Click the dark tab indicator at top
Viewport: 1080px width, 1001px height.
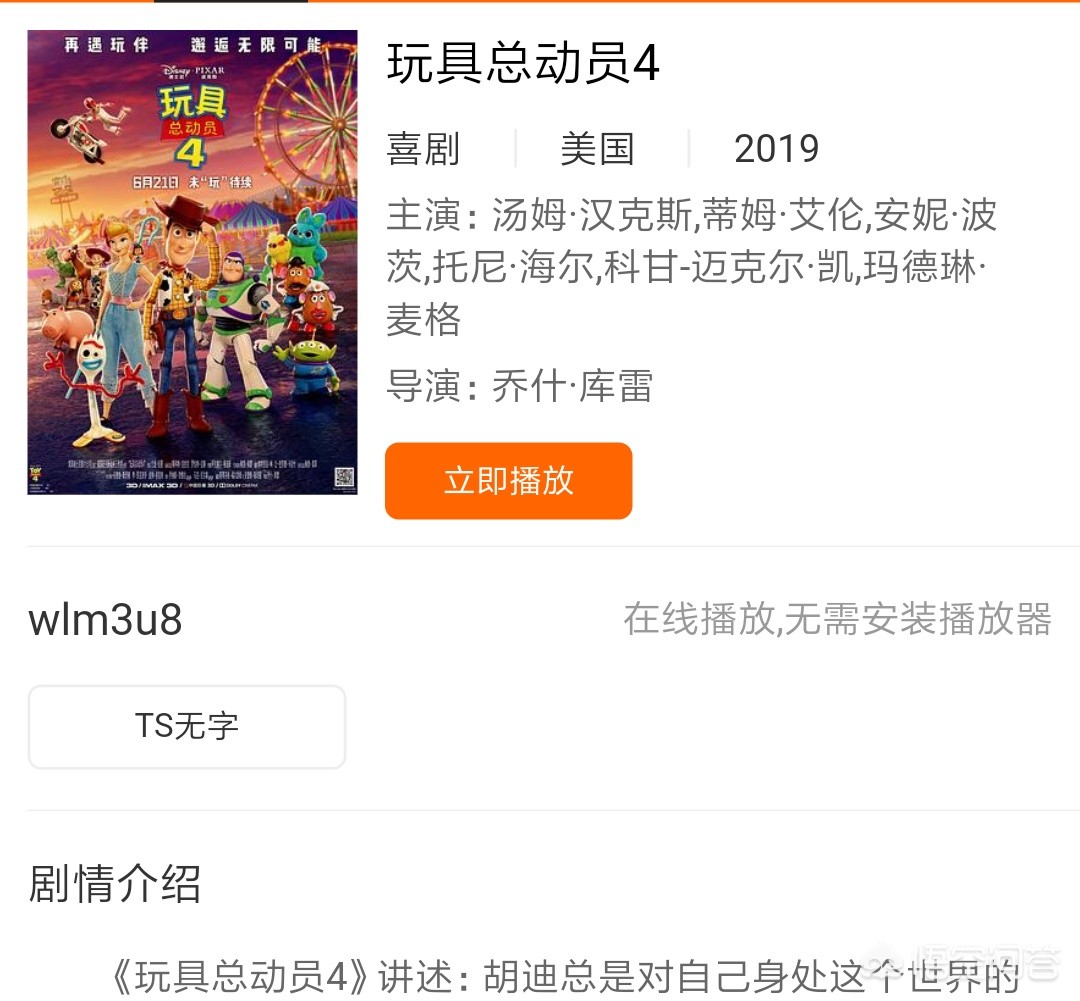(x=231, y=1)
